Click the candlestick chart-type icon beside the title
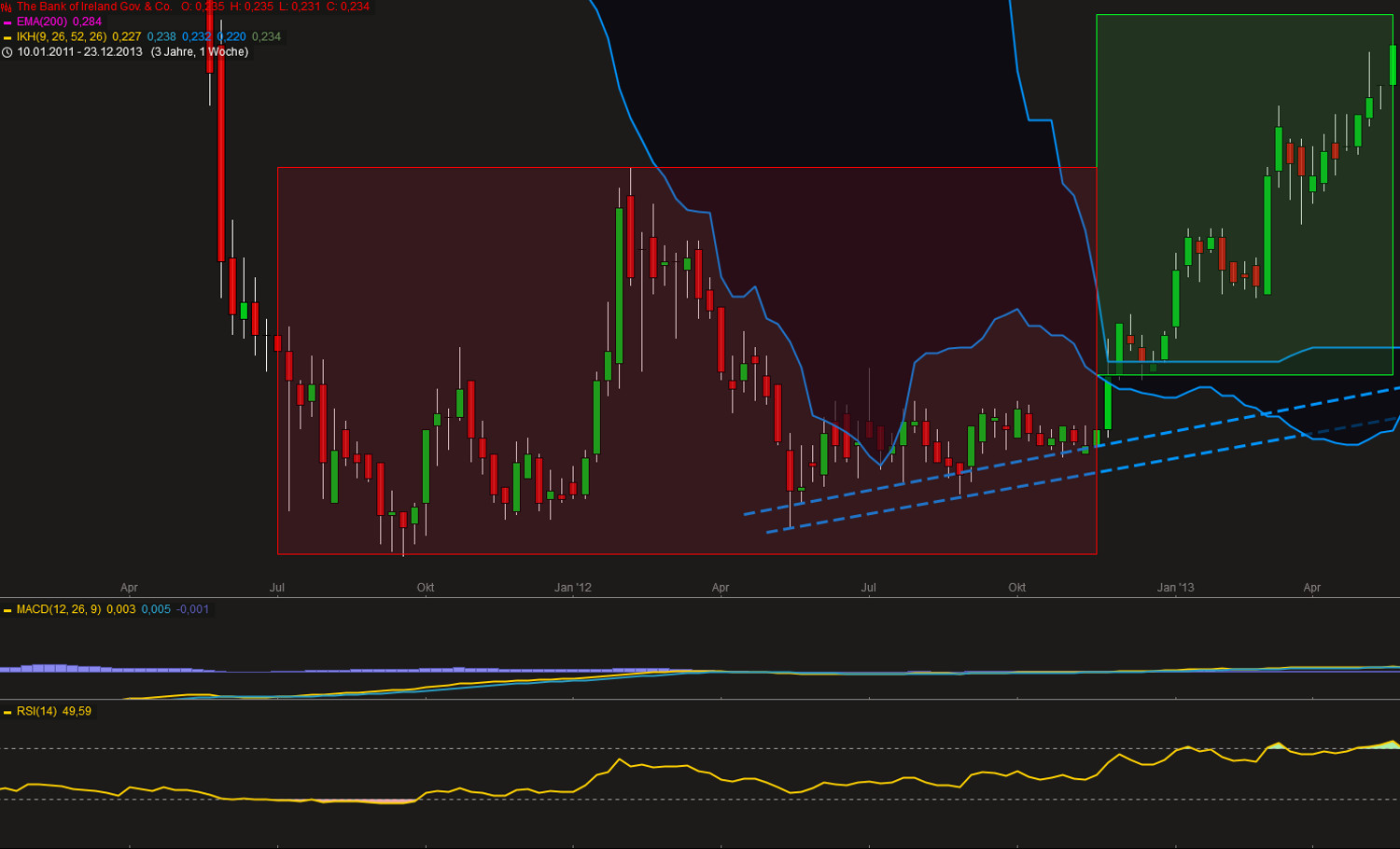Image resolution: width=1400 pixels, height=849 pixels. (x=7, y=7)
